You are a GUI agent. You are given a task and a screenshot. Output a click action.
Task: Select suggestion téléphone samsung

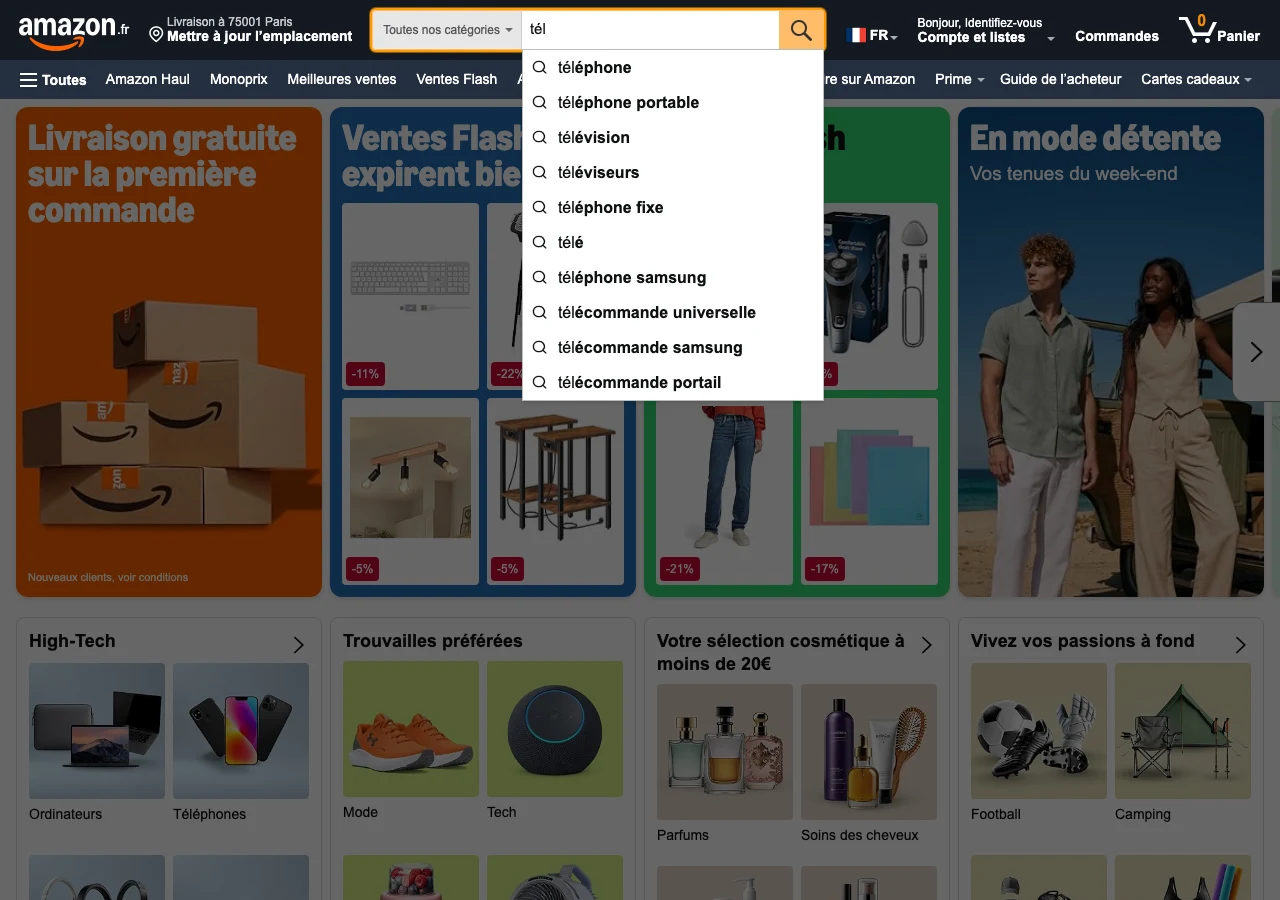point(672,277)
